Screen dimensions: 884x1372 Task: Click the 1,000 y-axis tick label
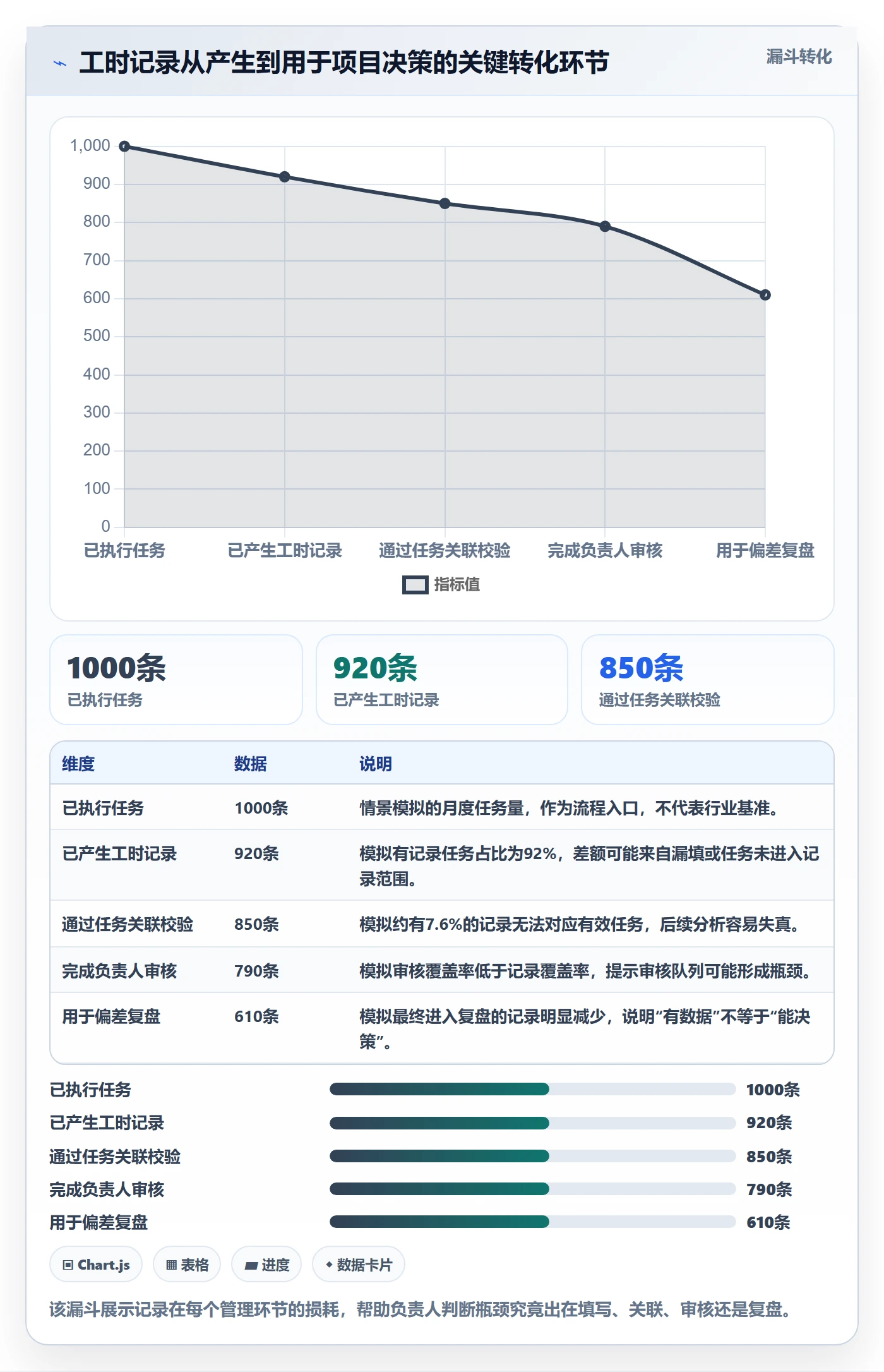tap(90, 146)
